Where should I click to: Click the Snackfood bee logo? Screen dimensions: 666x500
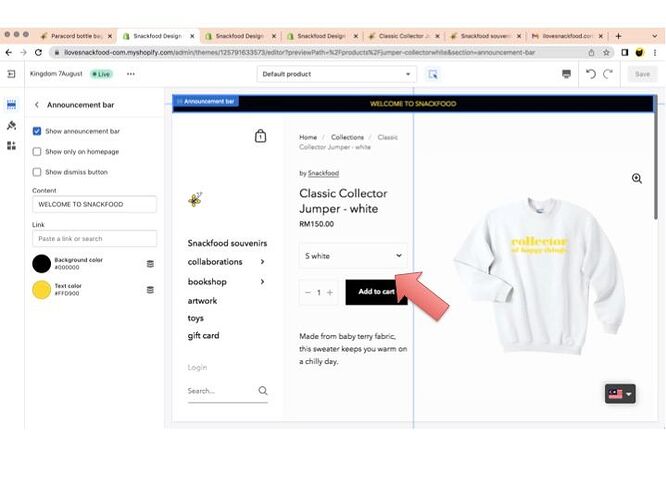pyautogui.click(x=195, y=199)
